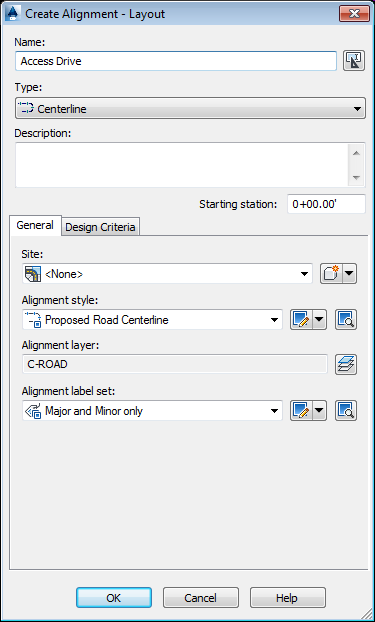Open the Site dropdown showing <None>
Viewport: 375px width, 622px height.
tap(167, 274)
